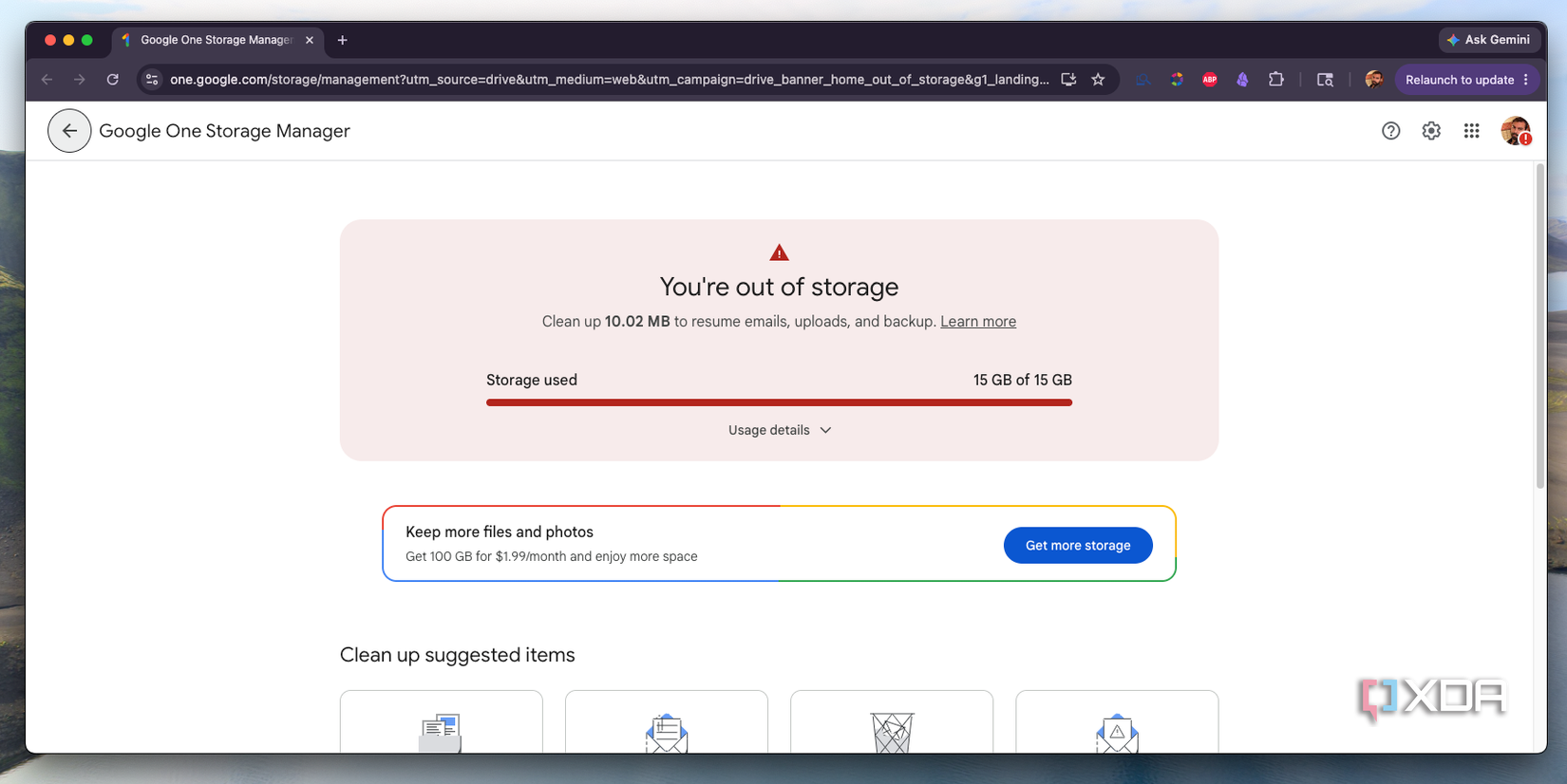This screenshot has height=784, width=1567.
Task: Open the Google One help icon
Action: 1390,131
